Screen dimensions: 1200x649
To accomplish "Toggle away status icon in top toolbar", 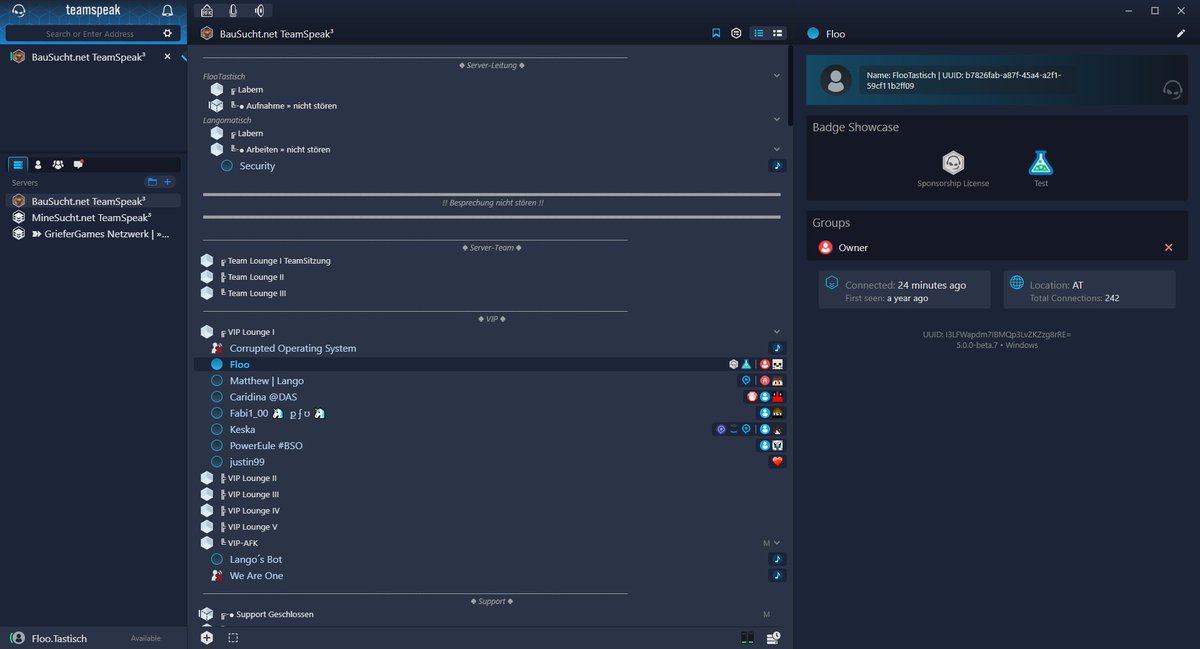I will [207, 11].
